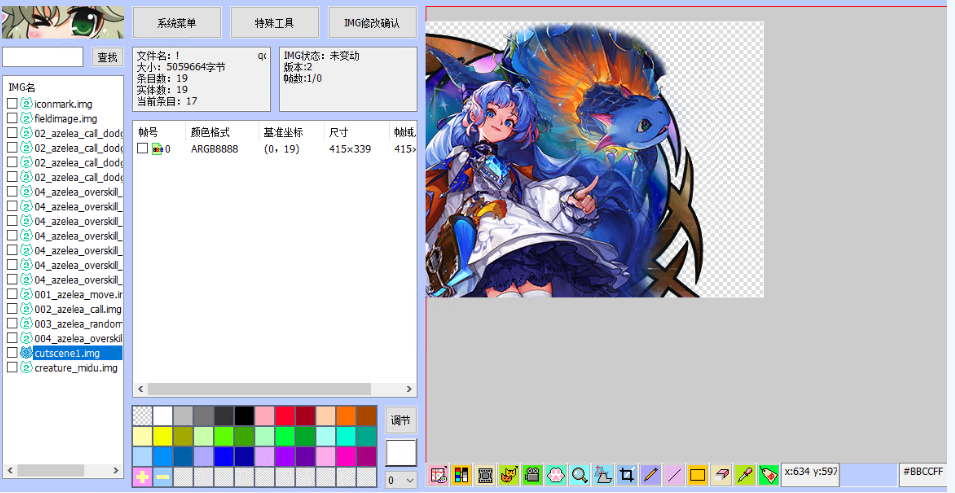Viewport: 955px width, 493px height.
Task: Click the cat icon beside cutscene1.img
Action: click(x=26, y=353)
